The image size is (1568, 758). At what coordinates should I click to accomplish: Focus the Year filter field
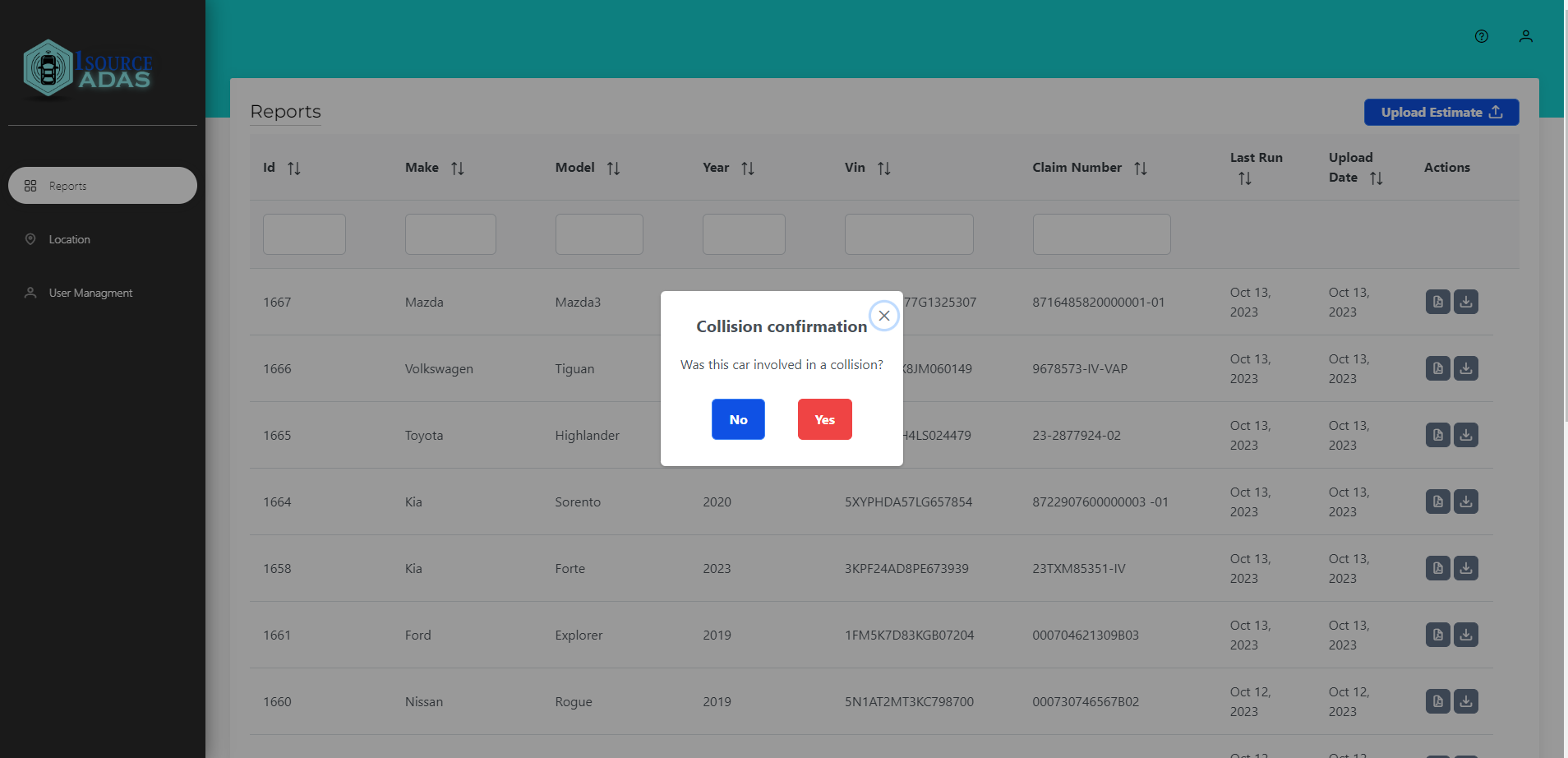pos(744,234)
